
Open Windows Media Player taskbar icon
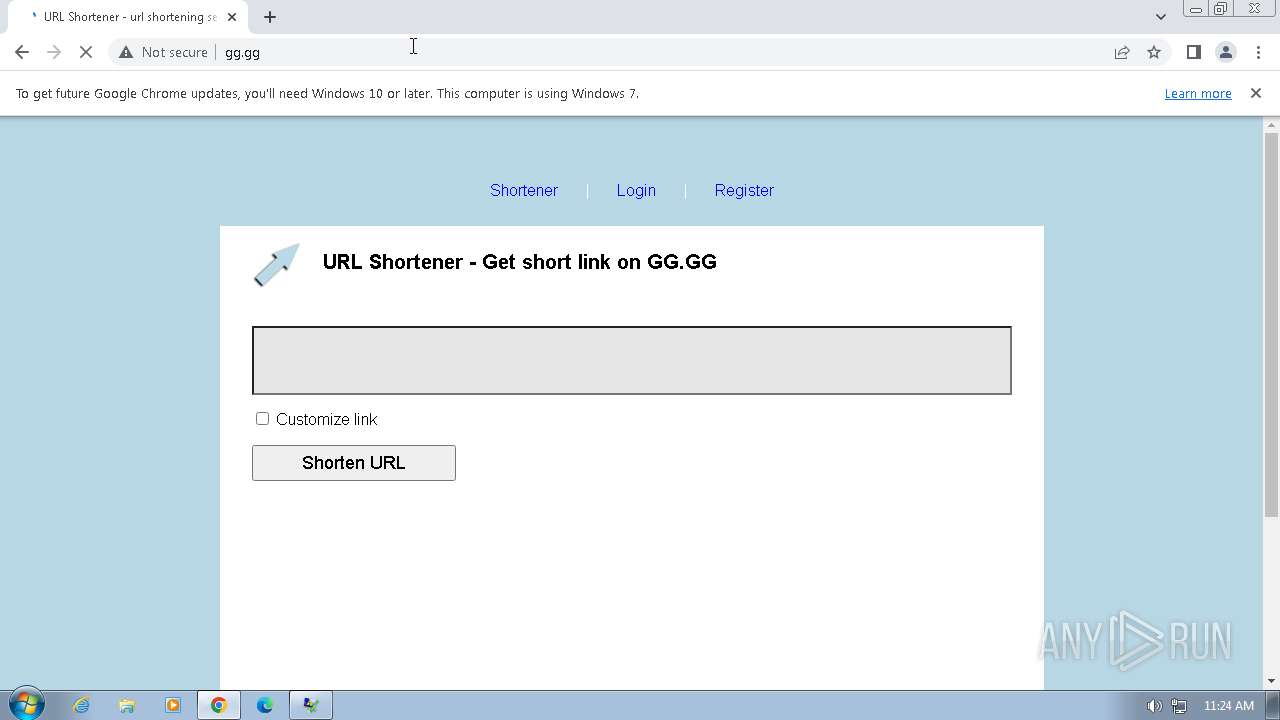173,705
